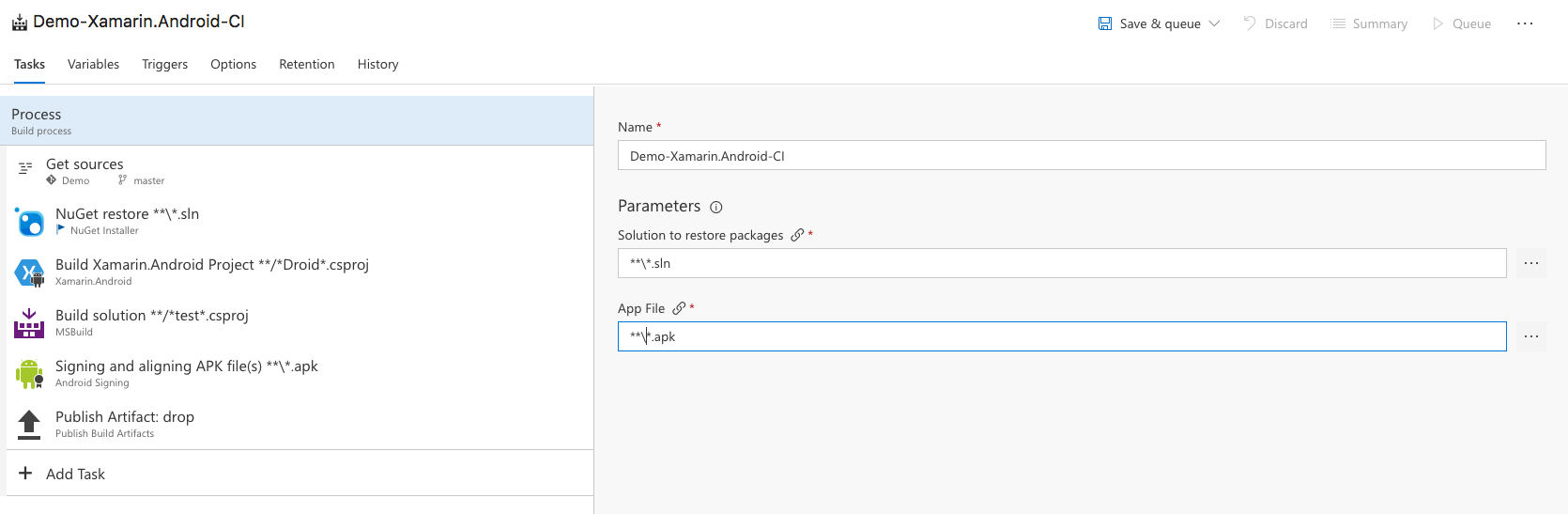Click the Solution to restore packages field
The height and width of the screenshot is (514, 1568).
pyautogui.click(x=1062, y=263)
